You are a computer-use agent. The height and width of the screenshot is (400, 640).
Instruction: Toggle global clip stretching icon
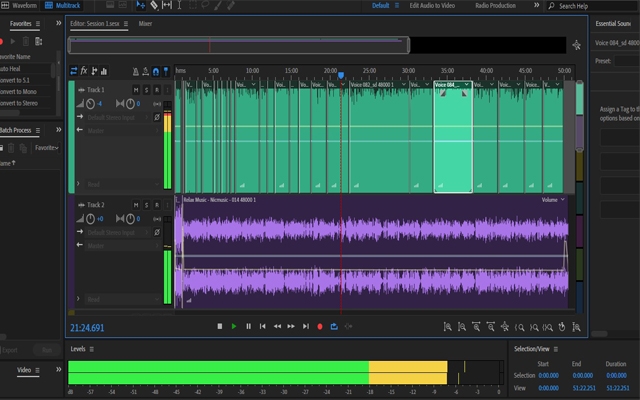coord(145,71)
